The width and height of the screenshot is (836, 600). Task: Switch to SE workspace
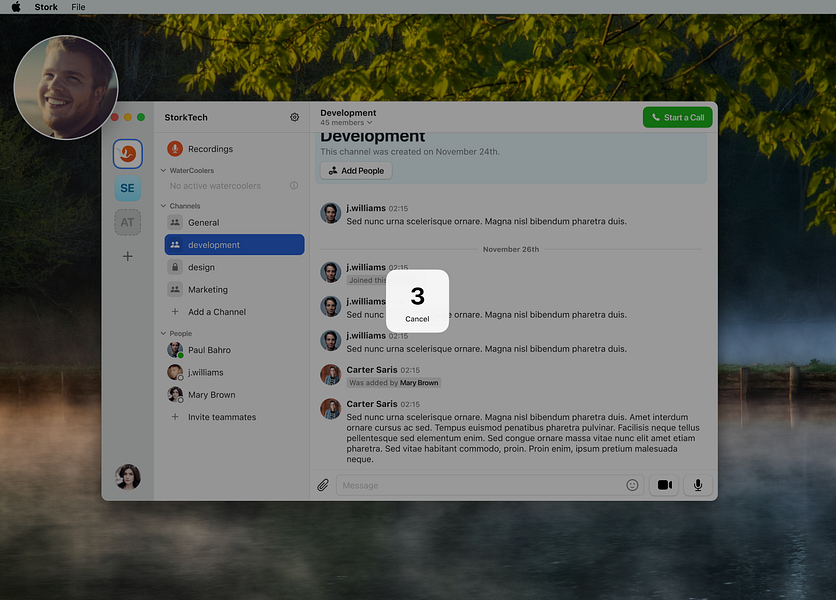[127, 188]
